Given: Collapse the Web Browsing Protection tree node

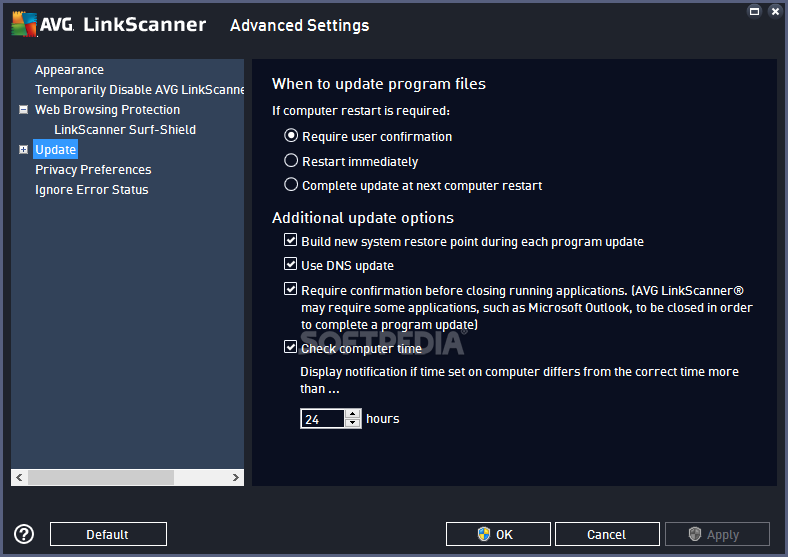Looking at the screenshot, I should (23, 110).
